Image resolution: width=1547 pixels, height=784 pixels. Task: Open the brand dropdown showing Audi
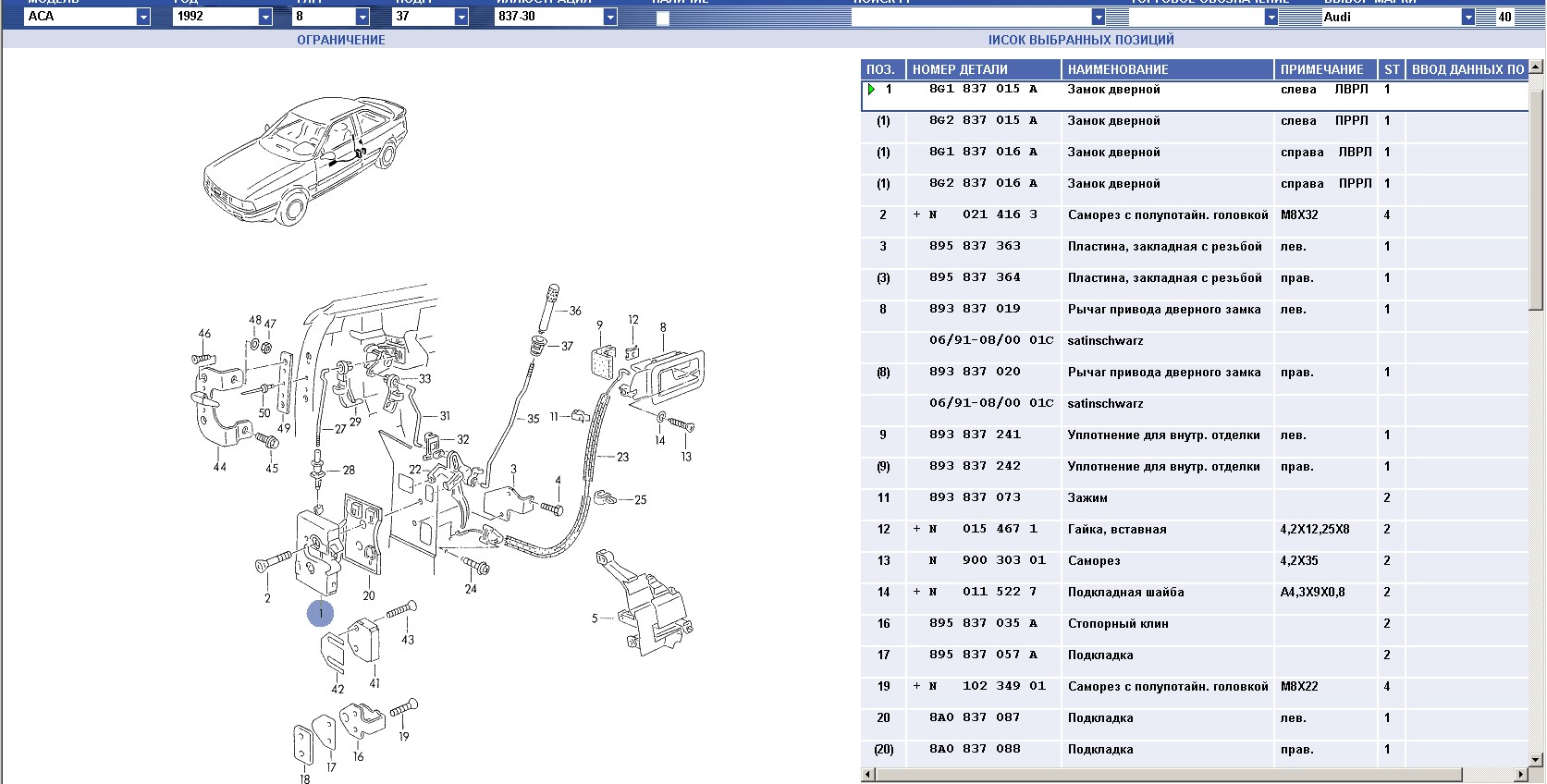[x=1468, y=17]
